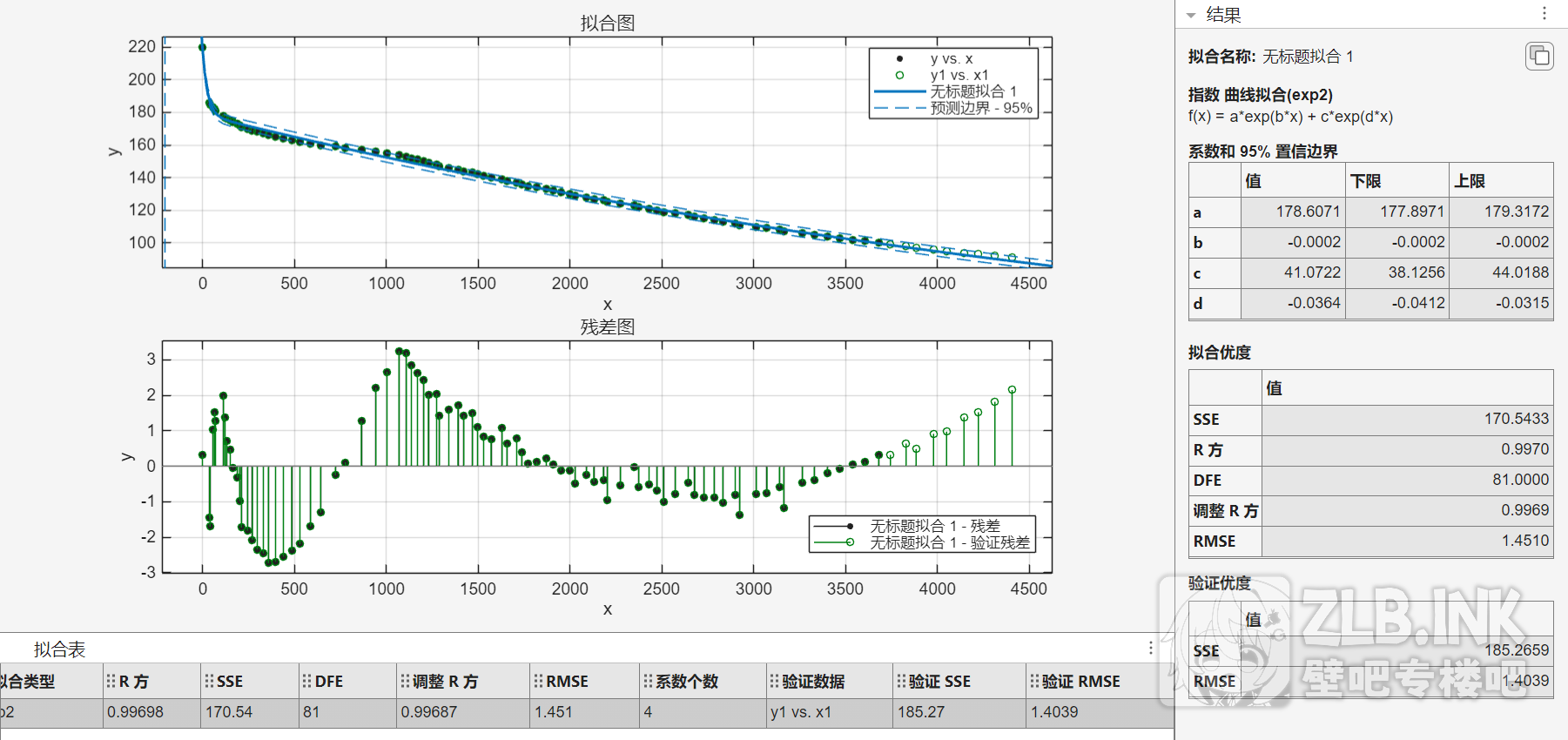Click the 上限 column header in coefficients table
The height and width of the screenshot is (740, 1568).
point(1470,181)
